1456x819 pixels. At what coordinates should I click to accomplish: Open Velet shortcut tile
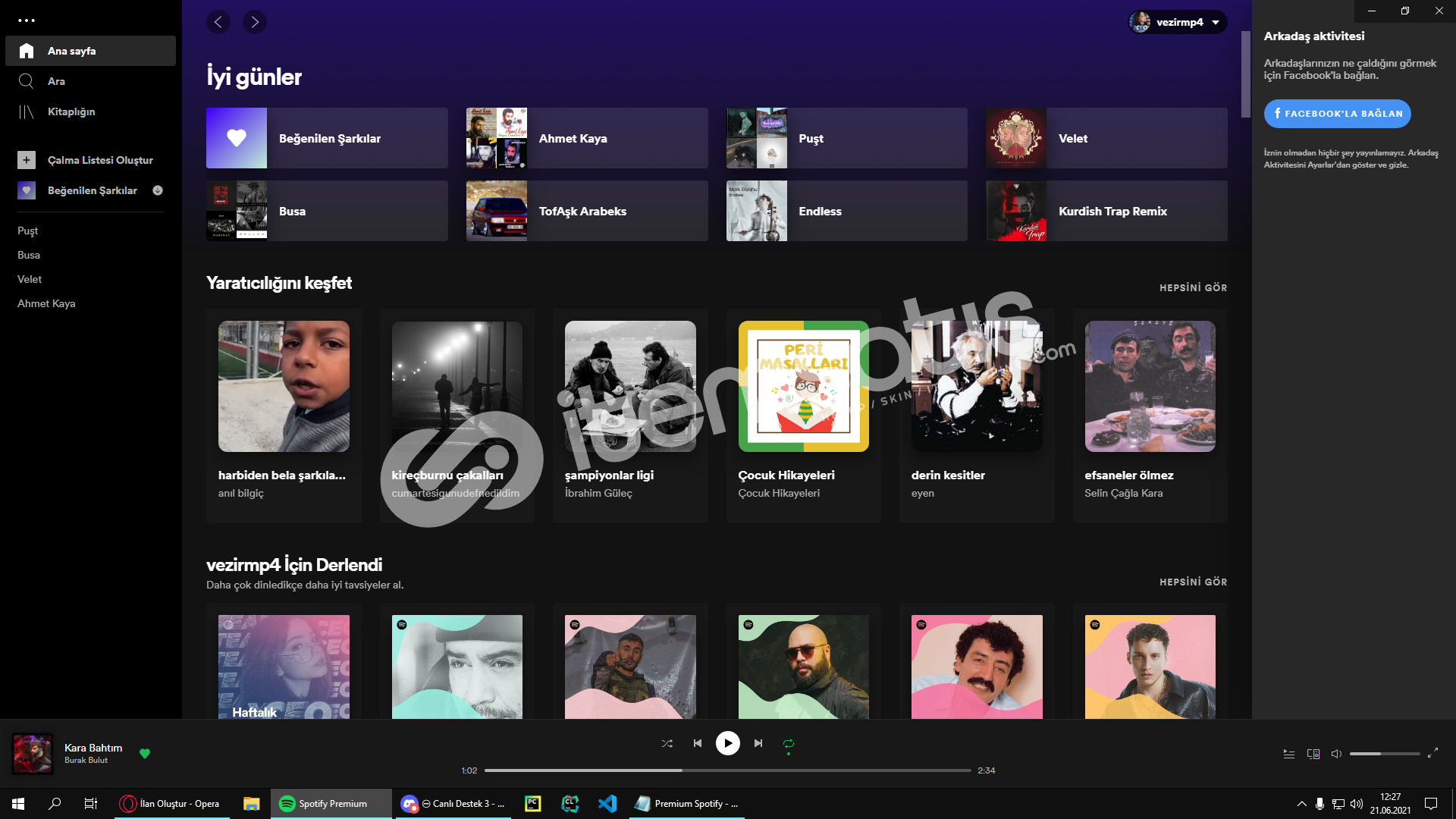click(x=1106, y=138)
